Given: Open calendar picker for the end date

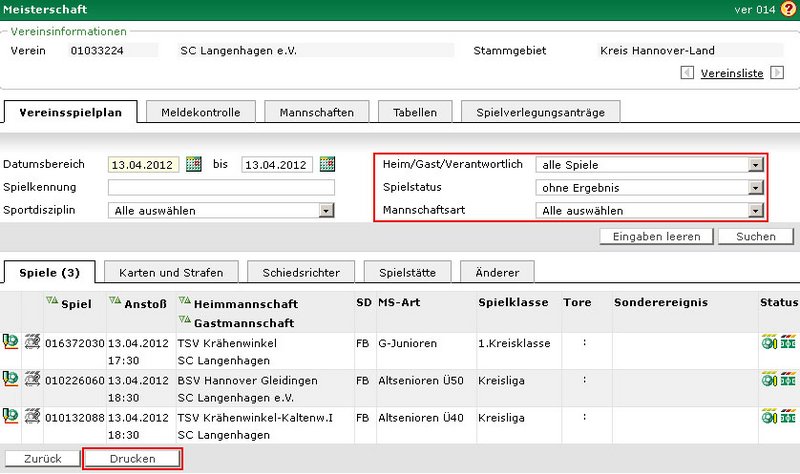Looking at the screenshot, I should 326,164.
